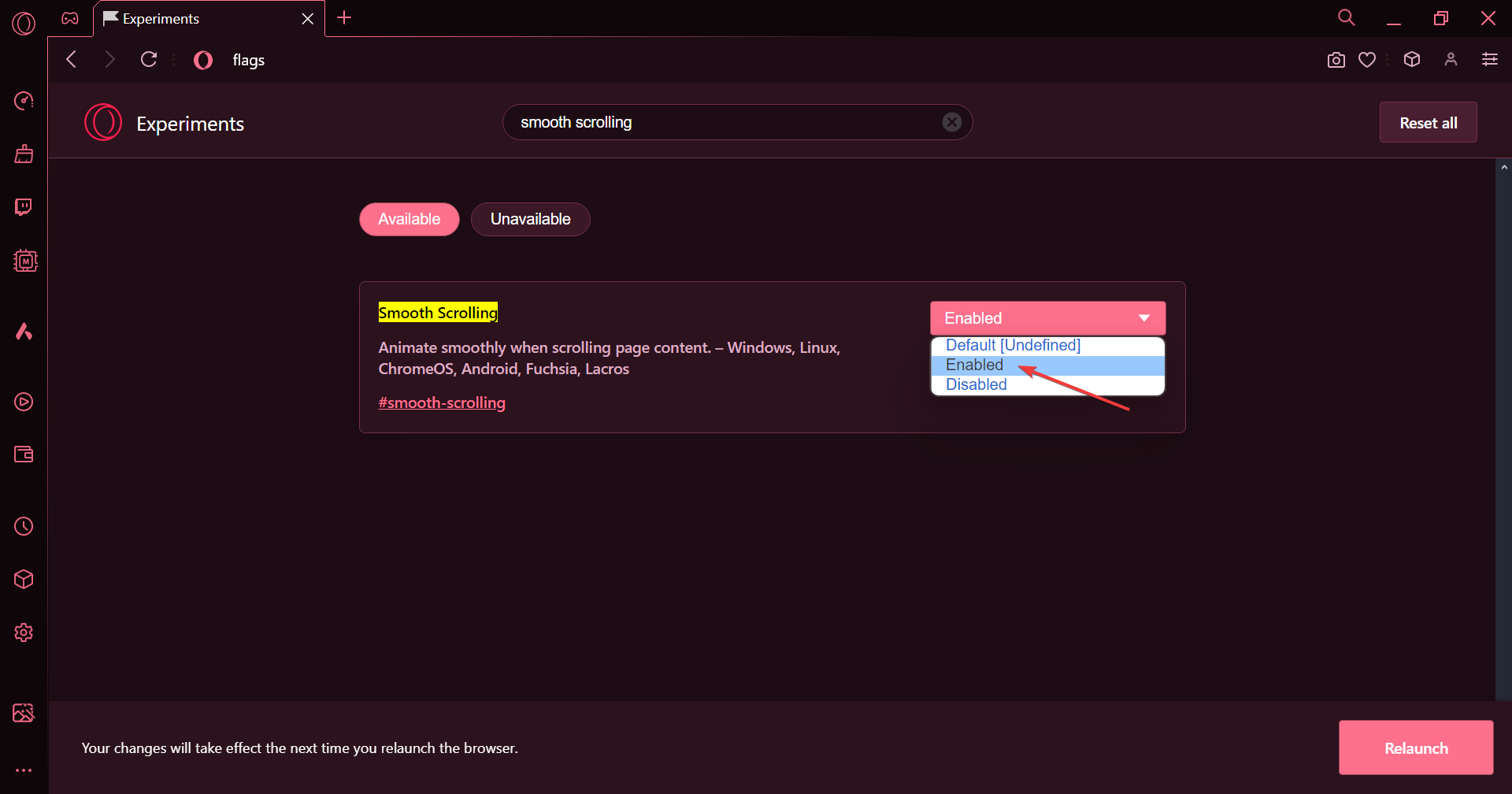Go back to previous page
The height and width of the screenshot is (794, 1512).
point(72,59)
